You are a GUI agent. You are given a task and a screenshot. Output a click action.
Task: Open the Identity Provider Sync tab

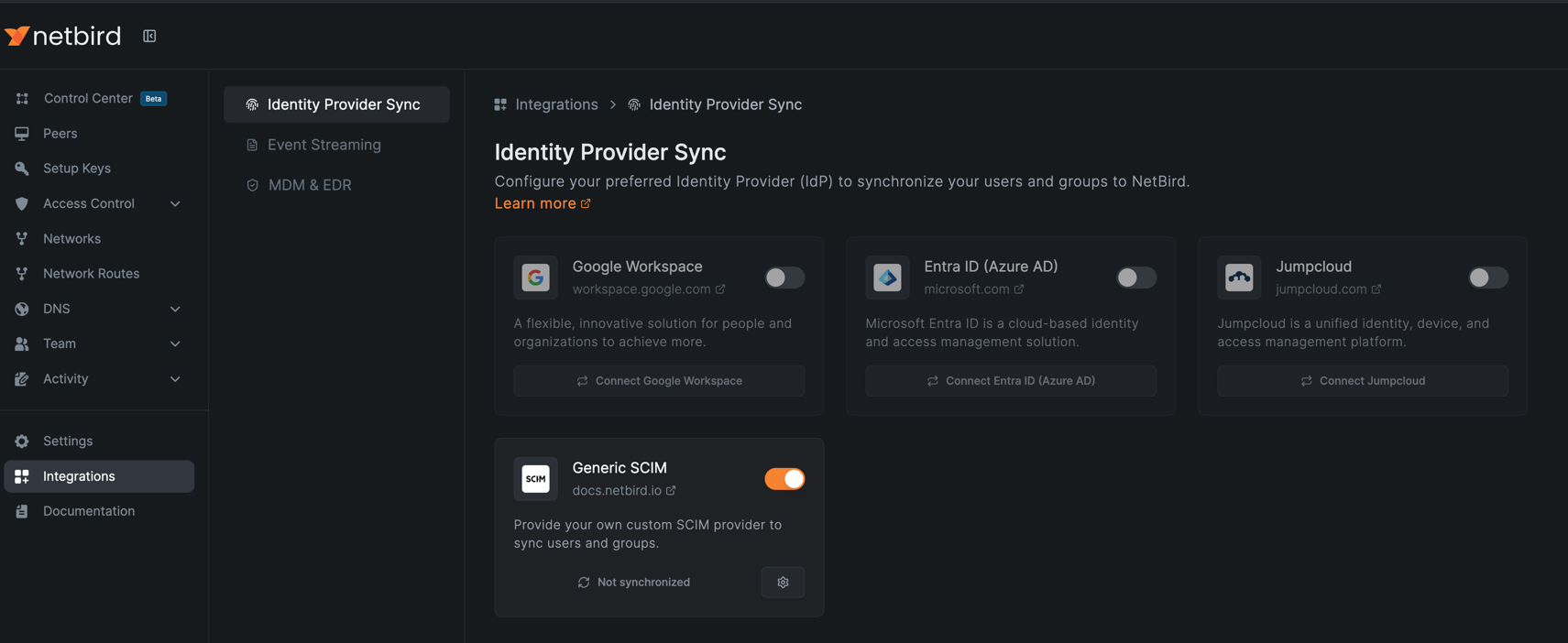336,104
